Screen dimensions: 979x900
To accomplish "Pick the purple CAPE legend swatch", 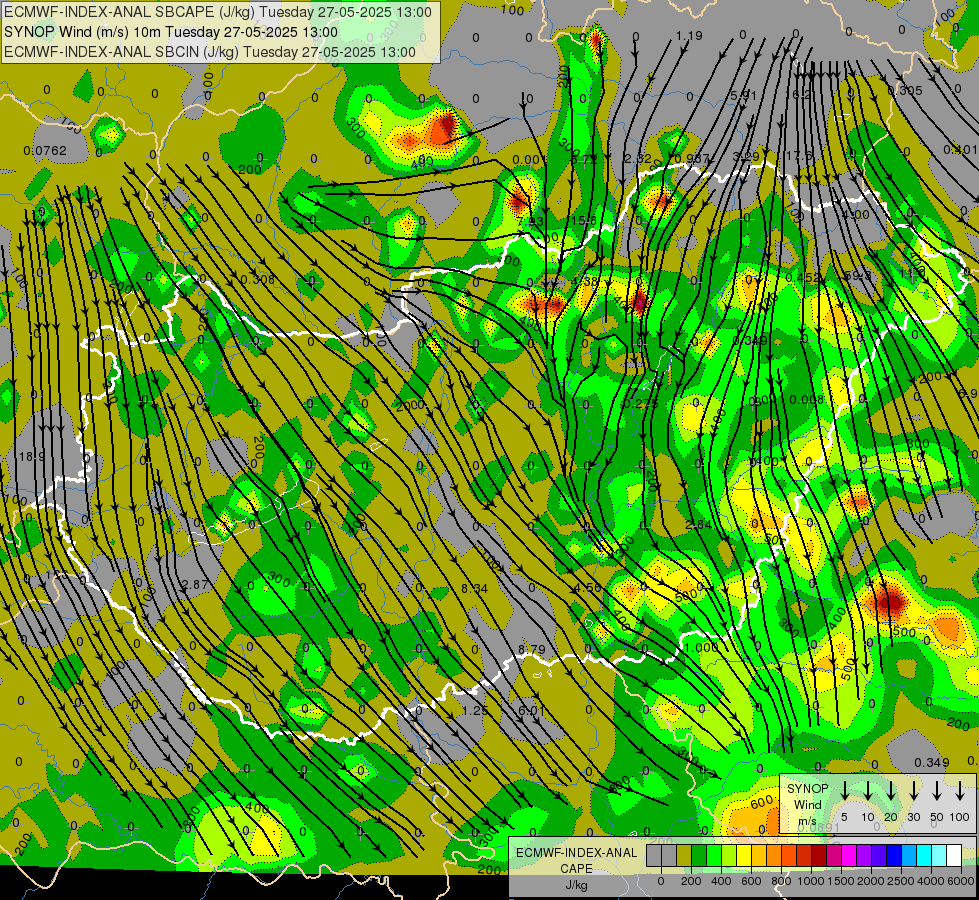I will click(863, 856).
